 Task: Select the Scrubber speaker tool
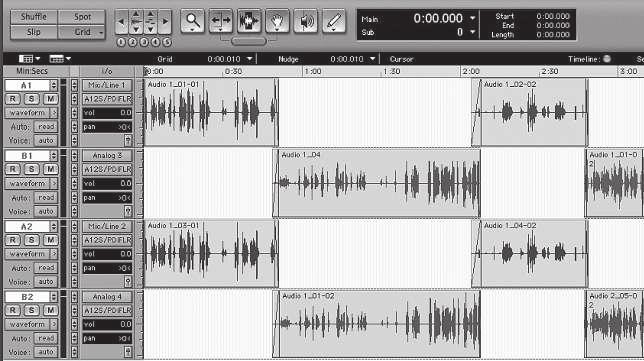(x=306, y=21)
